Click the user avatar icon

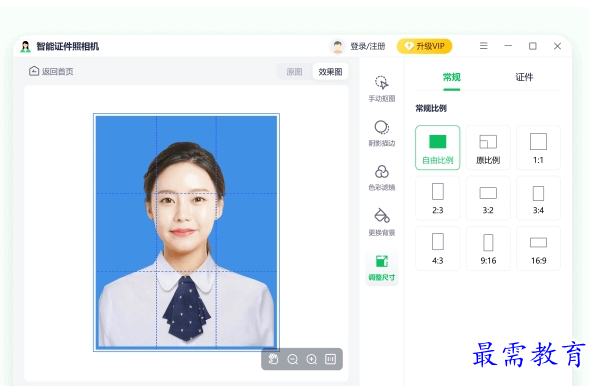337,46
